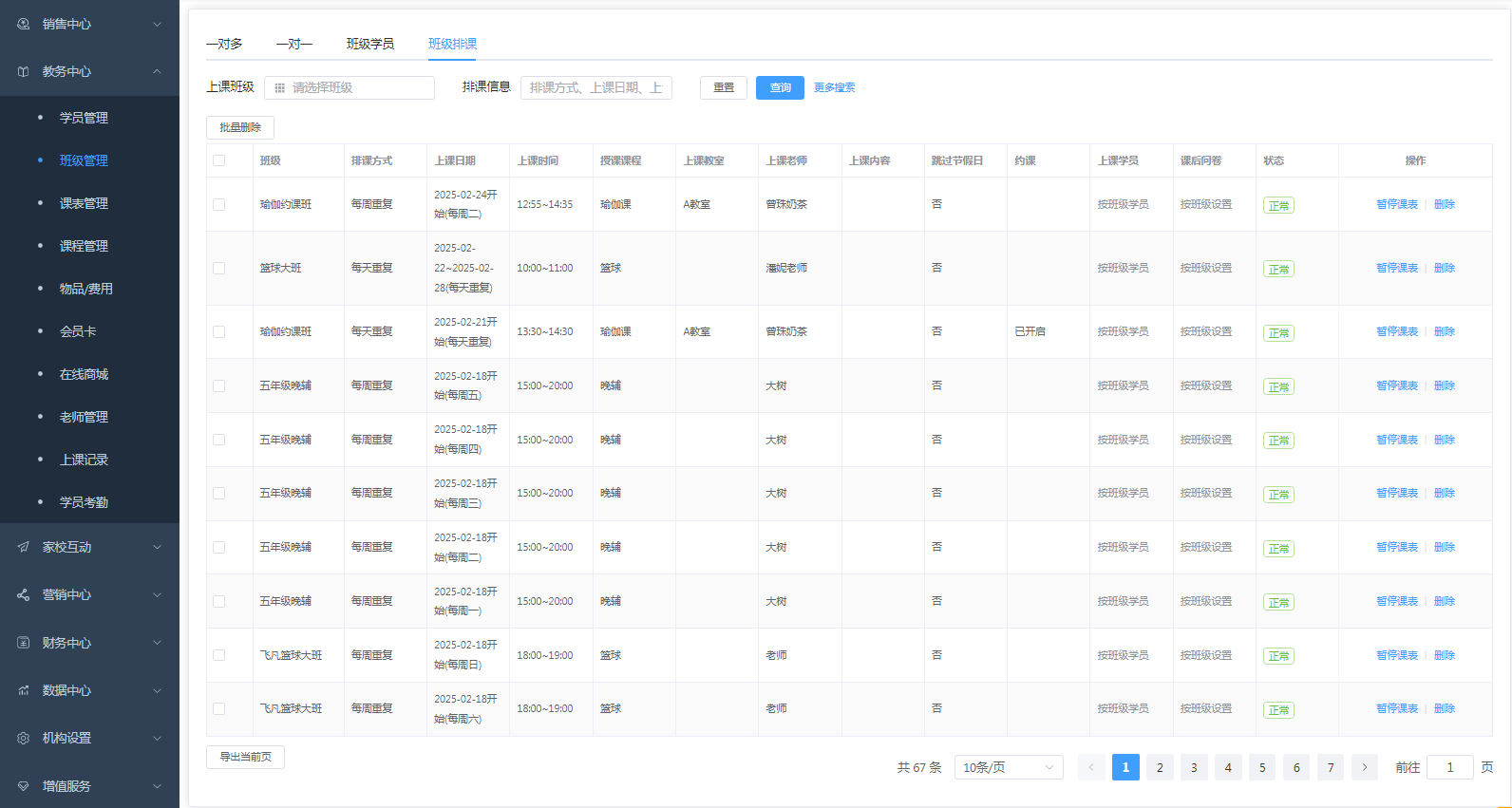Click the 家校互动 paper-plane icon
1512x808 pixels.
click(24, 547)
